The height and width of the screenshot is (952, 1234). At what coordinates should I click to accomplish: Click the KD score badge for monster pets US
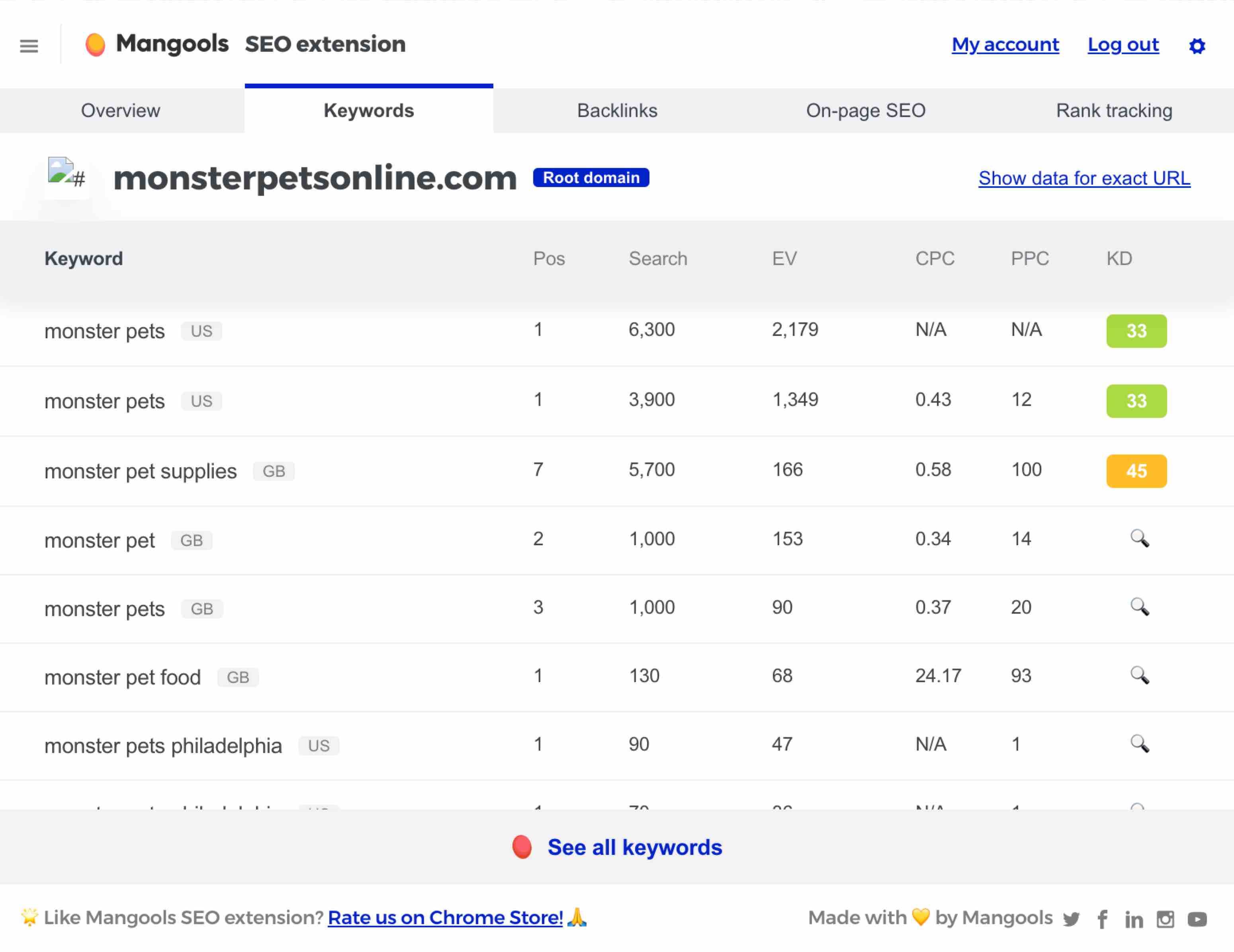coord(1136,330)
